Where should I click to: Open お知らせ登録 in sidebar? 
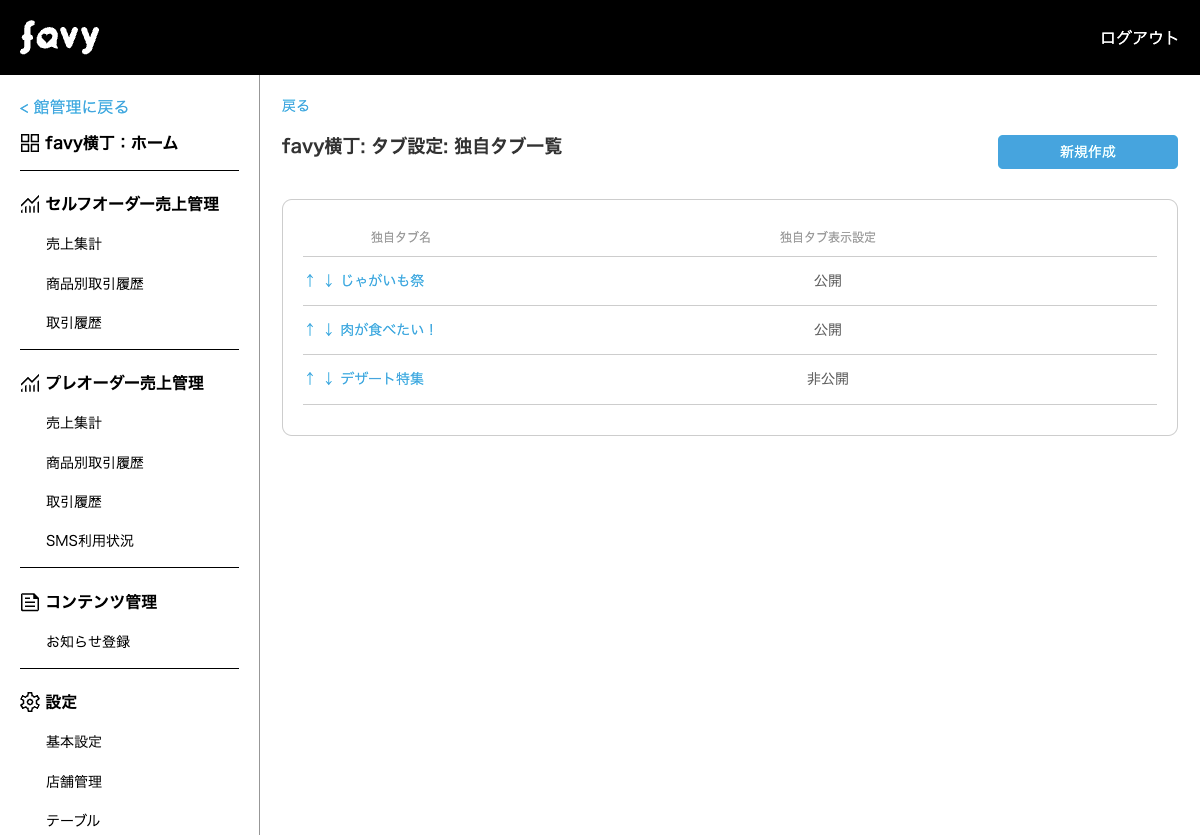pos(88,642)
